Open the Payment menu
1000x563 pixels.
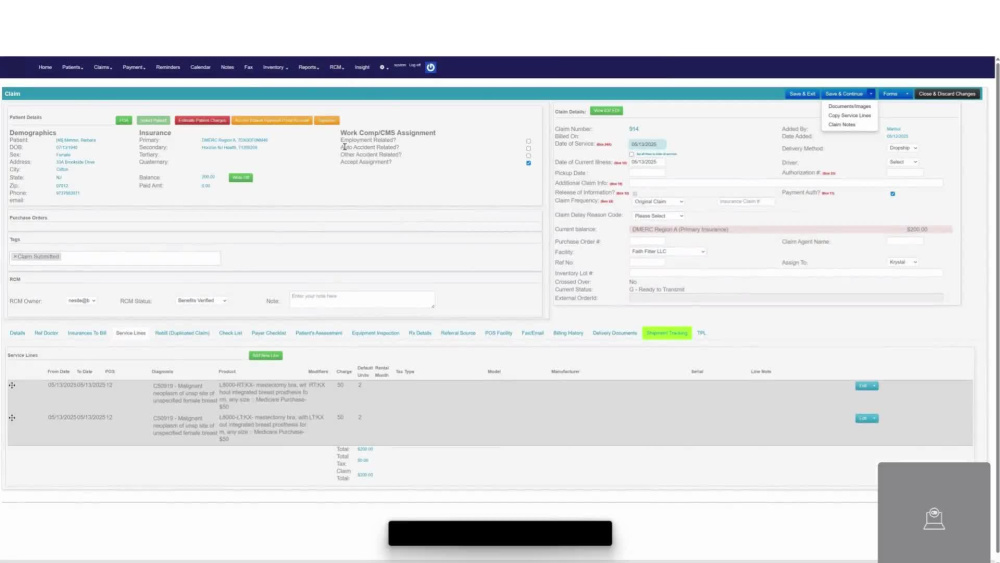coord(134,67)
